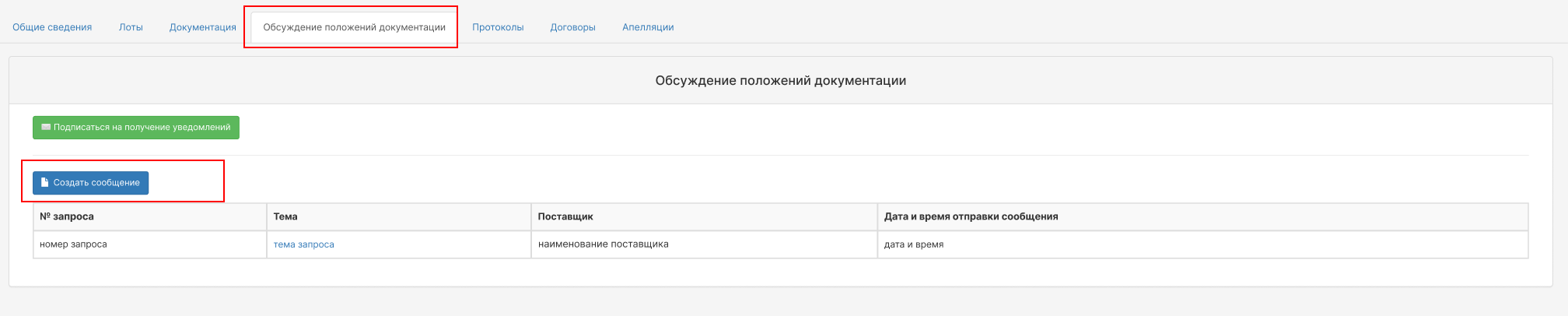Click Дата и время отправки сообщения header
The height and width of the screenshot is (316, 1568).
[1202, 216]
